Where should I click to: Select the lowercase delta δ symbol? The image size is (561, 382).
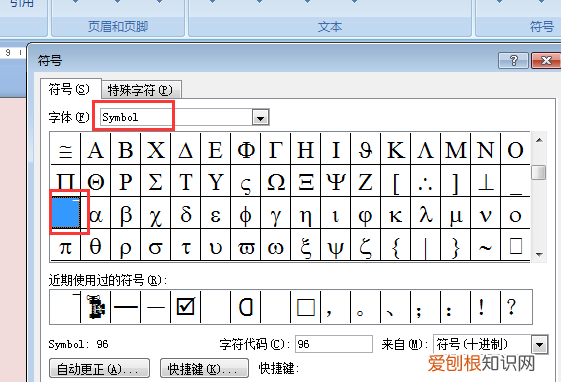(186, 213)
